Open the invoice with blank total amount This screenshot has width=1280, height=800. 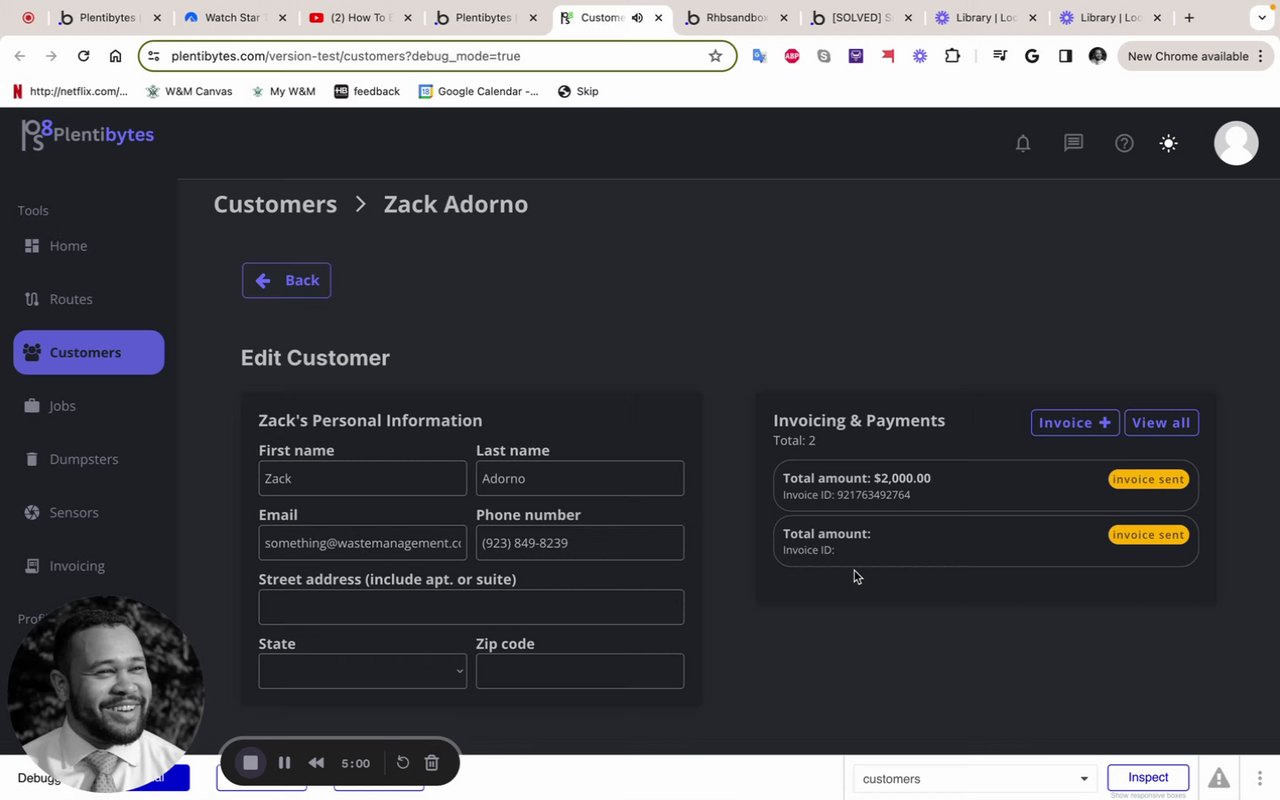[985, 541]
